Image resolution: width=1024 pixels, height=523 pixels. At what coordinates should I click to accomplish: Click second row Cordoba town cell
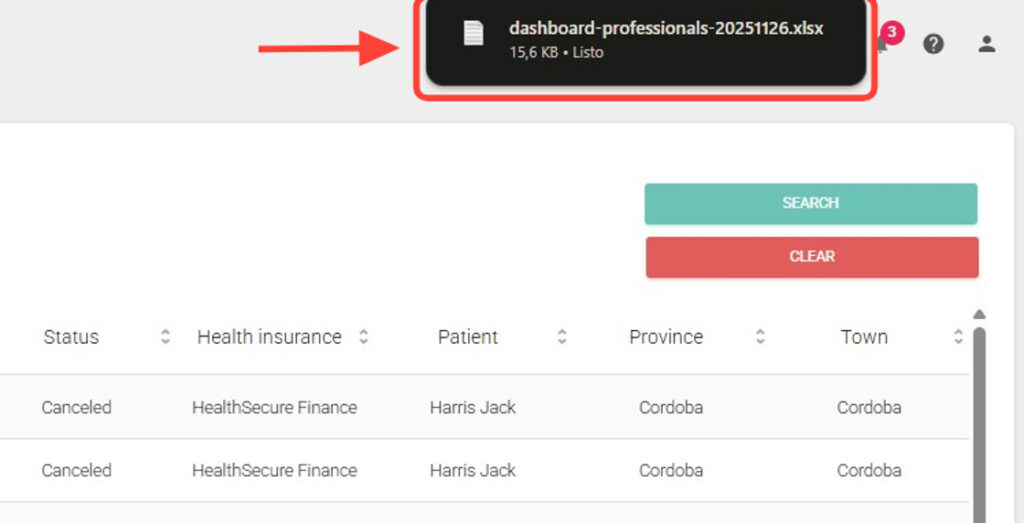[869, 470]
